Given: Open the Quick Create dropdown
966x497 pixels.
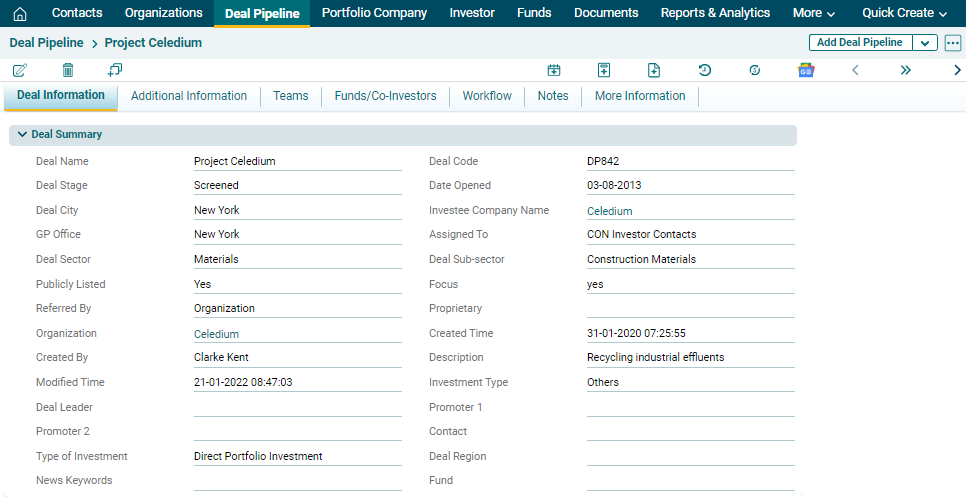Looking at the screenshot, I should [x=904, y=13].
